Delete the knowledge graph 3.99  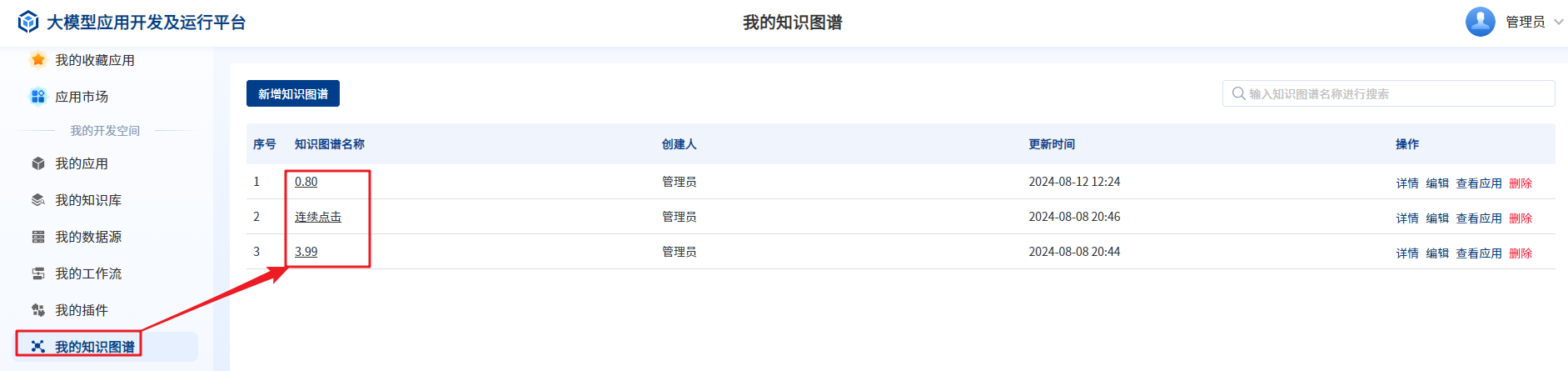[x=1520, y=253]
